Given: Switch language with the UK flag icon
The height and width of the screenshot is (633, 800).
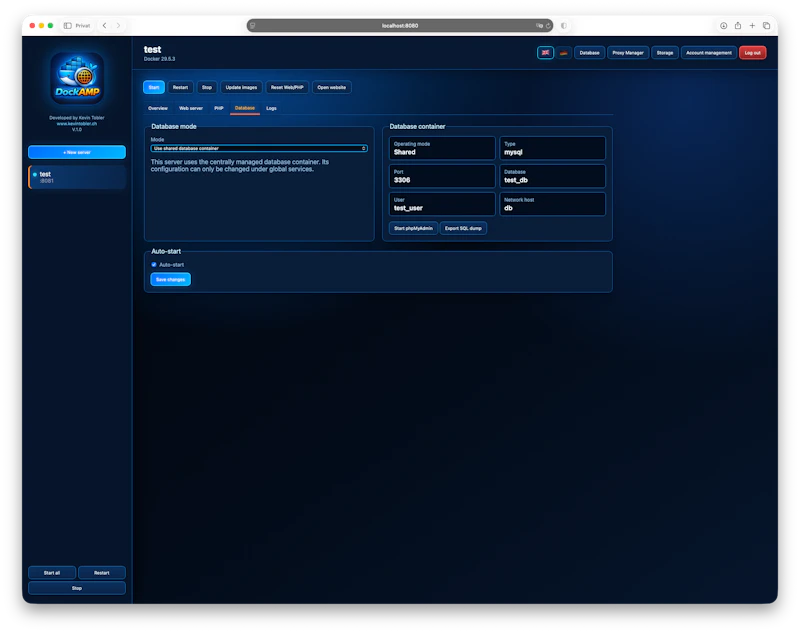Looking at the screenshot, I should [545, 53].
